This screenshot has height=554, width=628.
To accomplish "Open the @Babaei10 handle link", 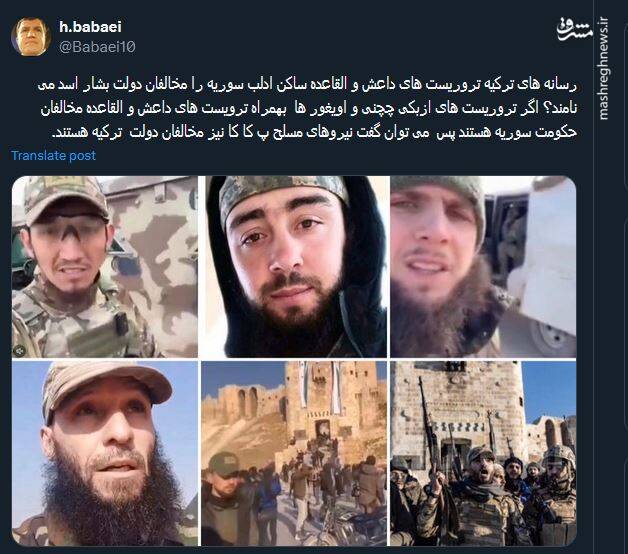I will pyautogui.click(x=97, y=47).
